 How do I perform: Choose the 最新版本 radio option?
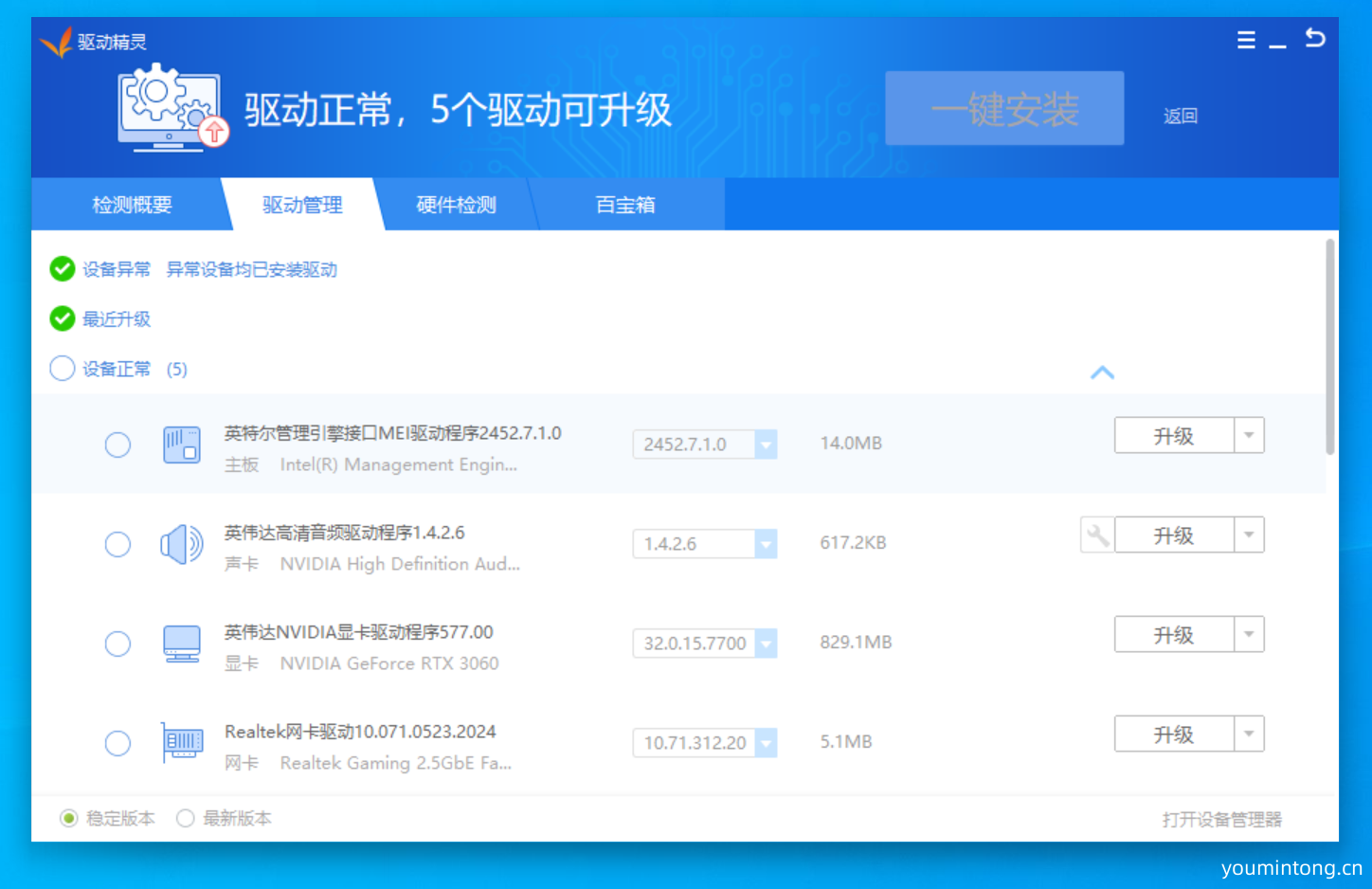186,818
